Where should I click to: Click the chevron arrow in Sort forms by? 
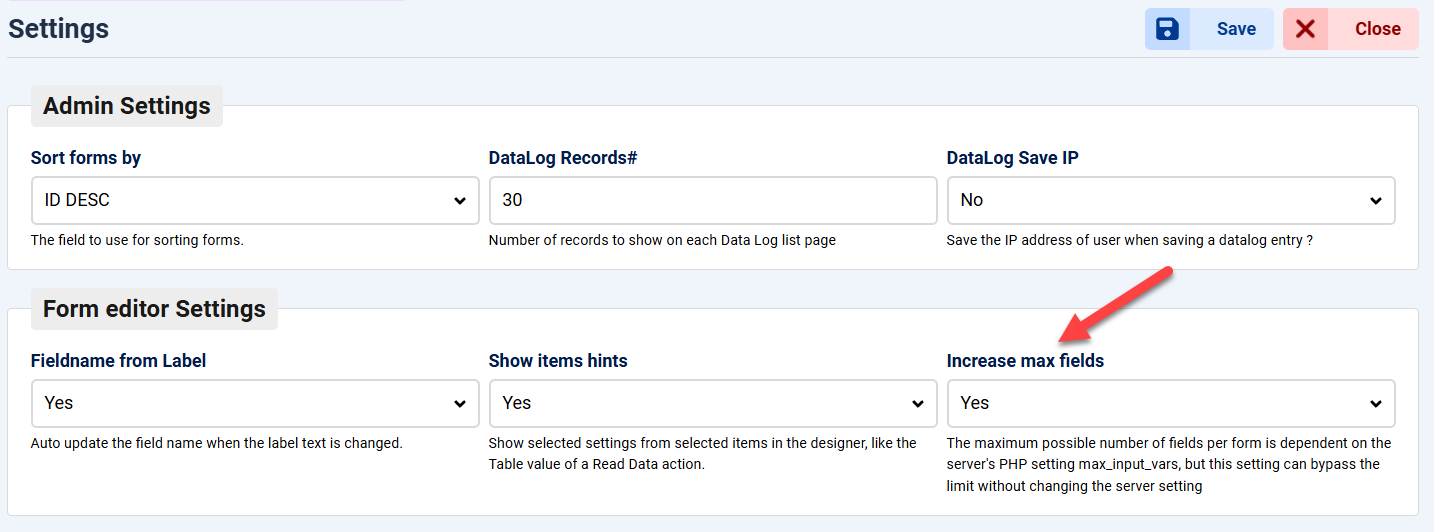click(x=460, y=201)
